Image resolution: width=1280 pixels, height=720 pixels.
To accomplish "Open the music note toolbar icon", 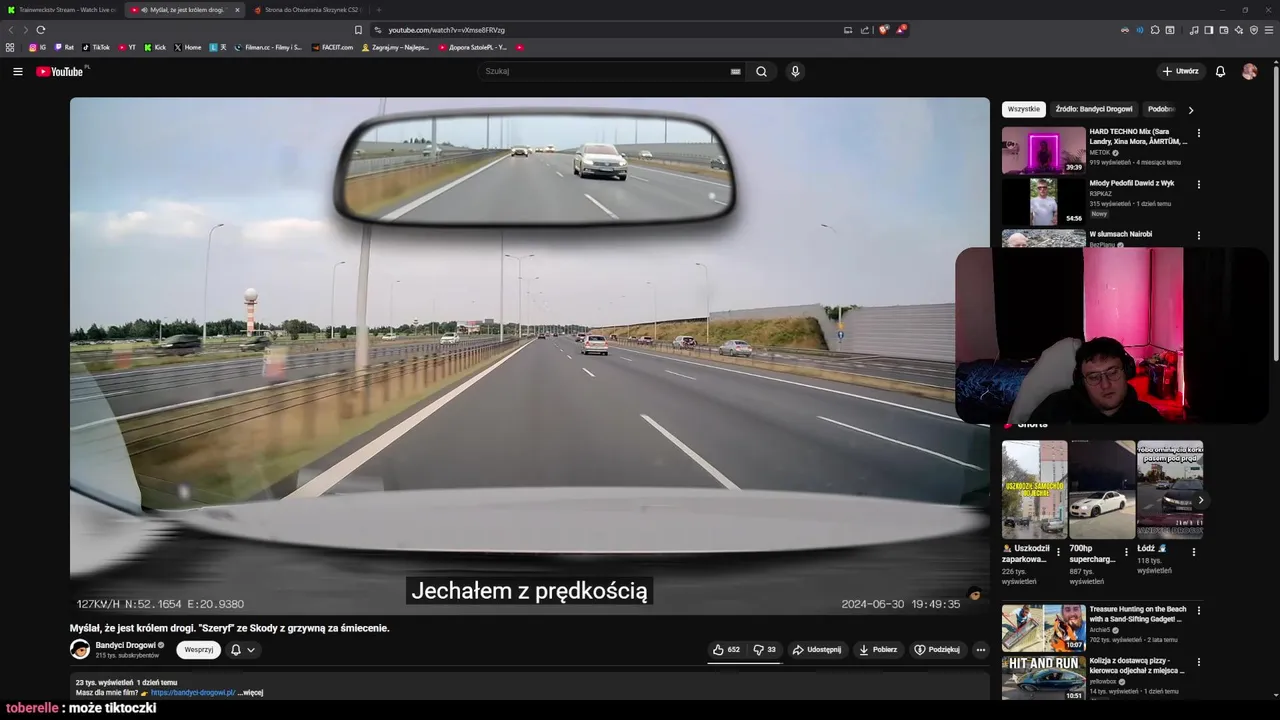I will [x=1194, y=30].
